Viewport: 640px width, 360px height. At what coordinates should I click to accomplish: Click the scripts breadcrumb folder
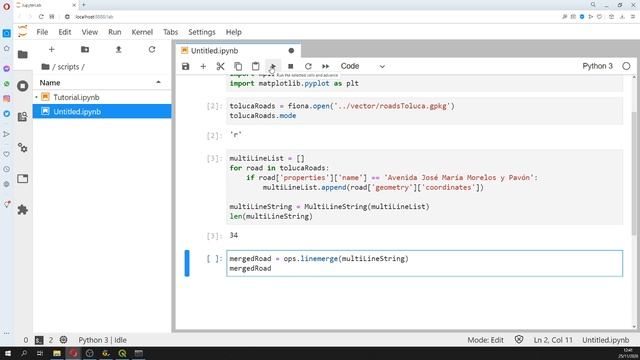(x=68, y=67)
